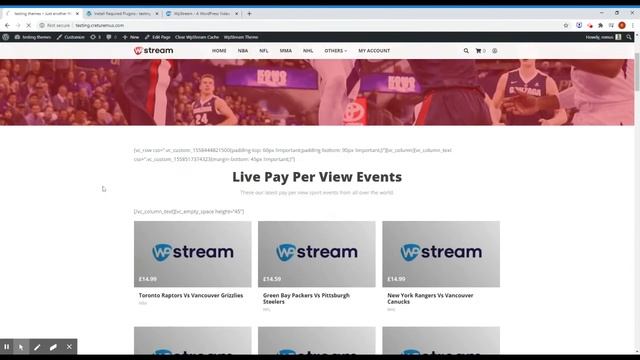This screenshot has width=640, height=360.
Task: Click the page vertical scrollbar thumb
Action: [637, 72]
